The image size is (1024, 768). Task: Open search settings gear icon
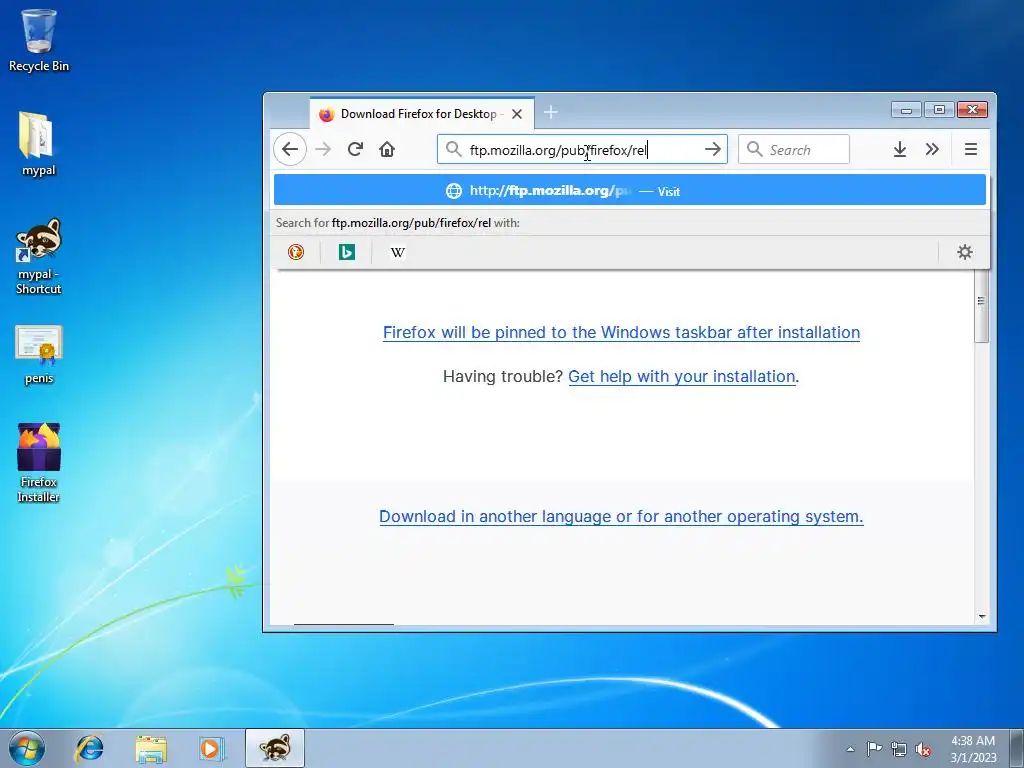[965, 252]
